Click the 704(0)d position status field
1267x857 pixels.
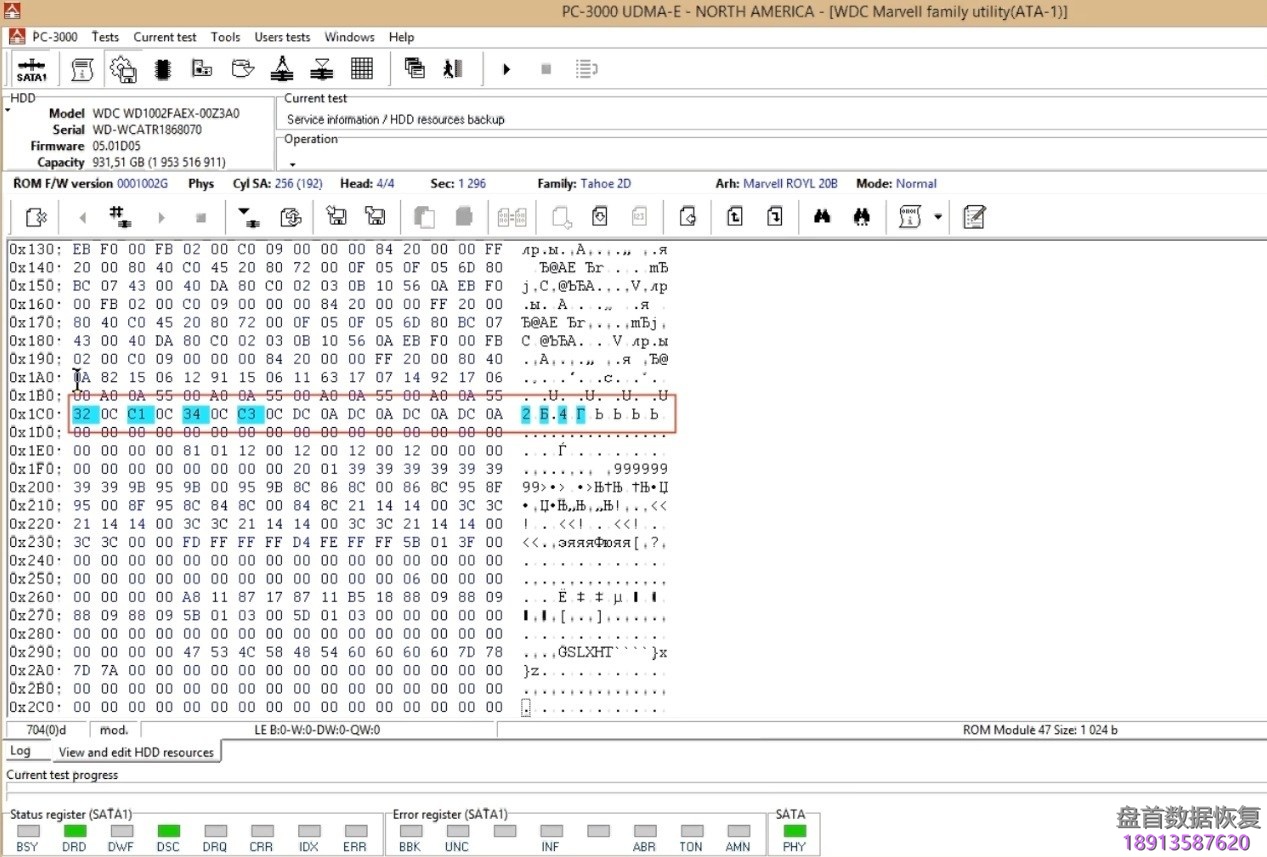point(45,730)
